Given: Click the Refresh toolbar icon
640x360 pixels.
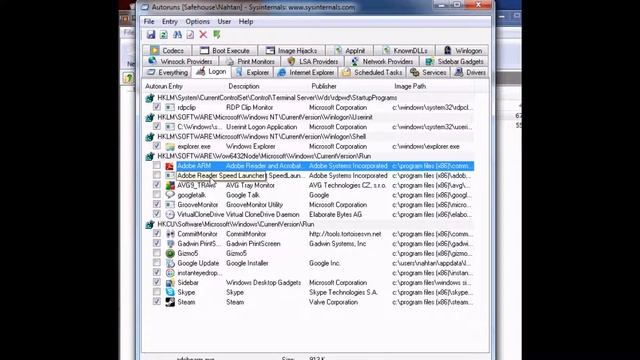Looking at the screenshot, I should [164, 35].
